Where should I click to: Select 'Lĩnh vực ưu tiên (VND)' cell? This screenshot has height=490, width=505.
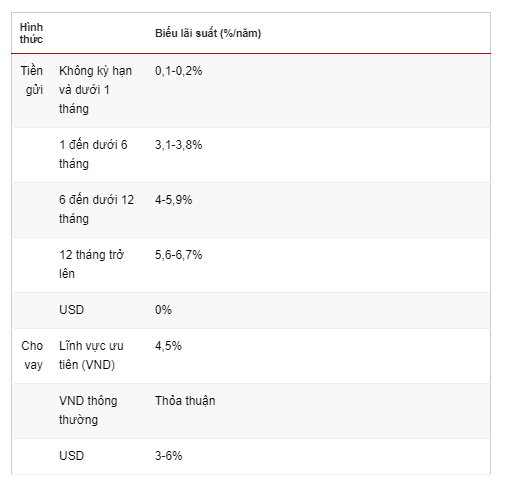click(x=91, y=355)
